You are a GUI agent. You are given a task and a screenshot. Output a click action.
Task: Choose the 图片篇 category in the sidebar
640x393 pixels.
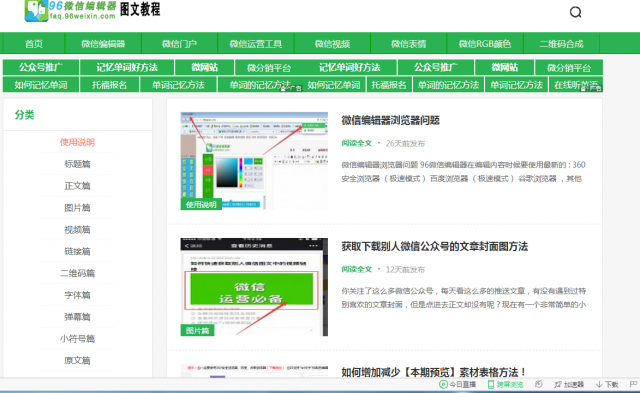[77, 208]
